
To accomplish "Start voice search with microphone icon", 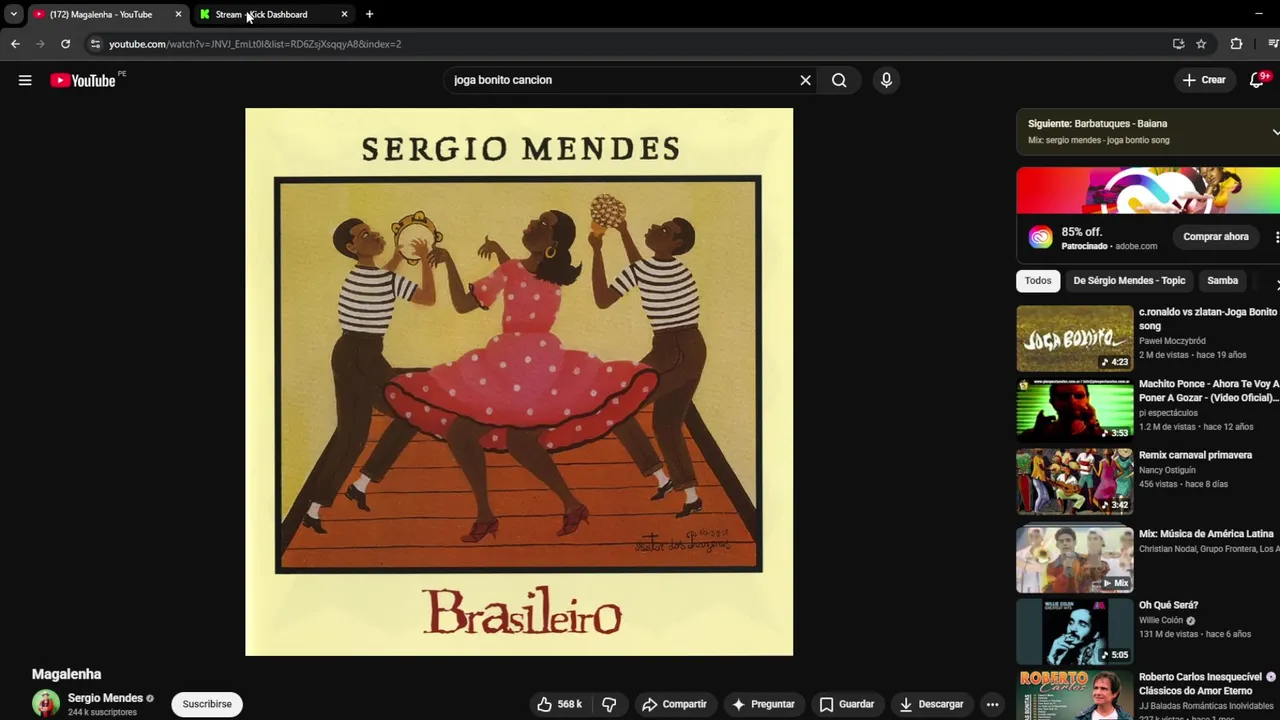I will click(x=886, y=80).
